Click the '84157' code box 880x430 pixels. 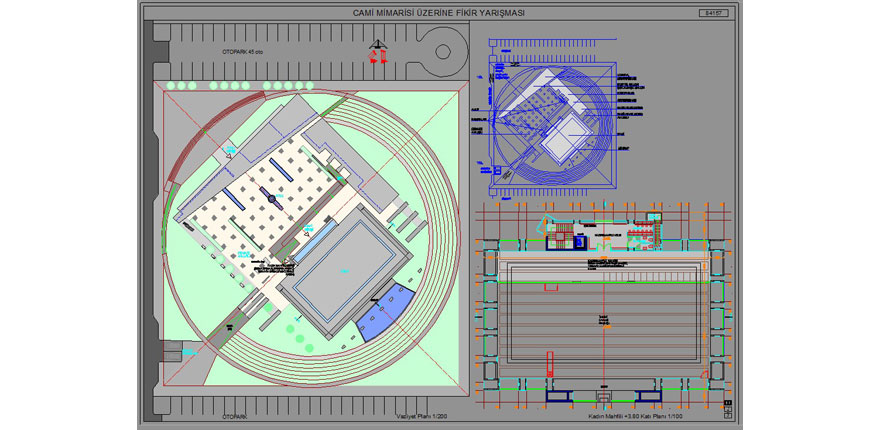[x=714, y=13]
